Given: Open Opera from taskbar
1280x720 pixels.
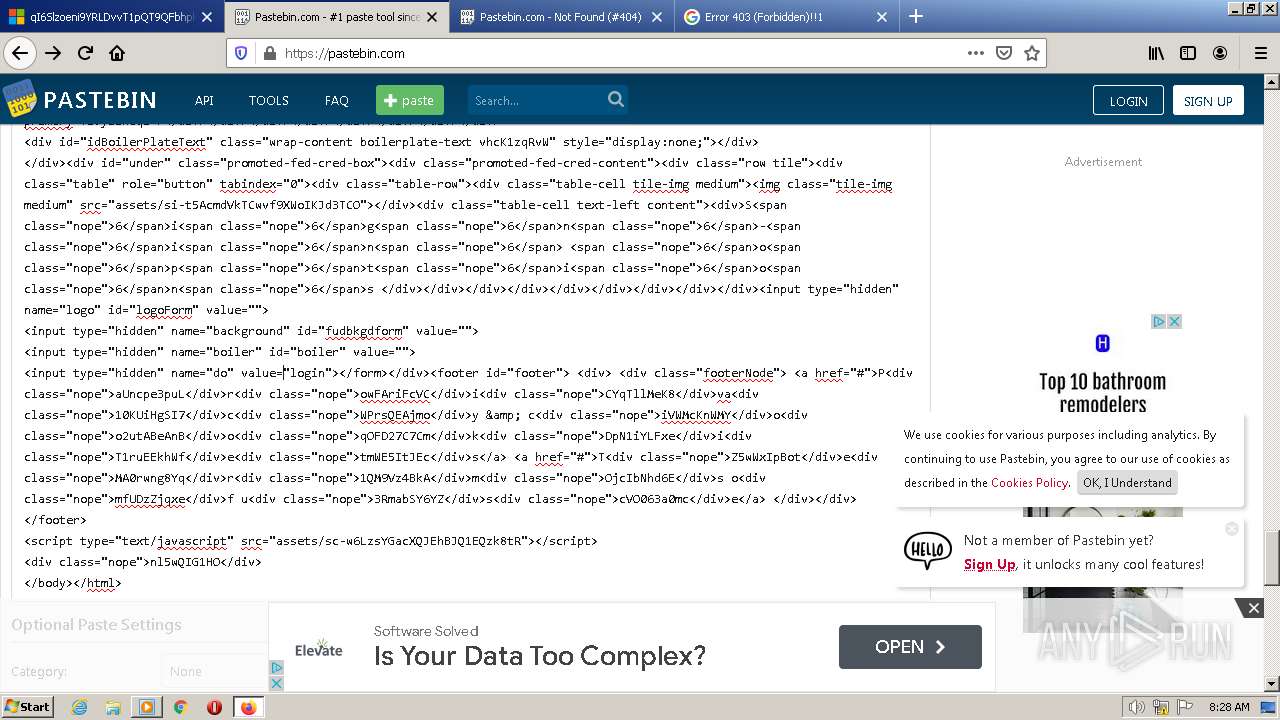Looking at the screenshot, I should pos(214,707).
